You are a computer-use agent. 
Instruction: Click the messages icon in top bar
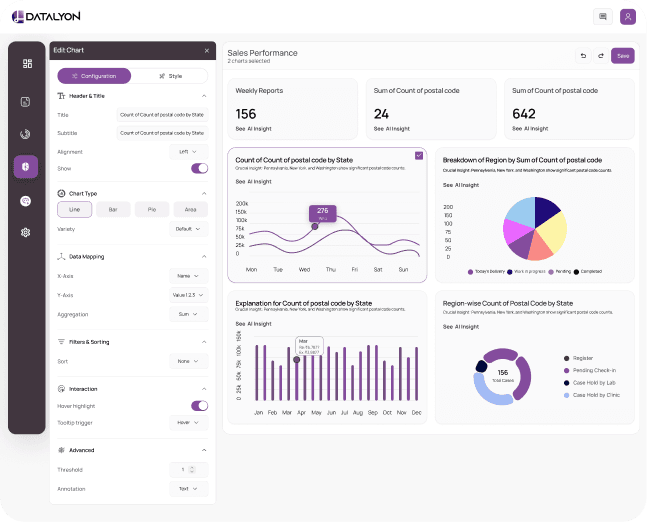click(603, 17)
